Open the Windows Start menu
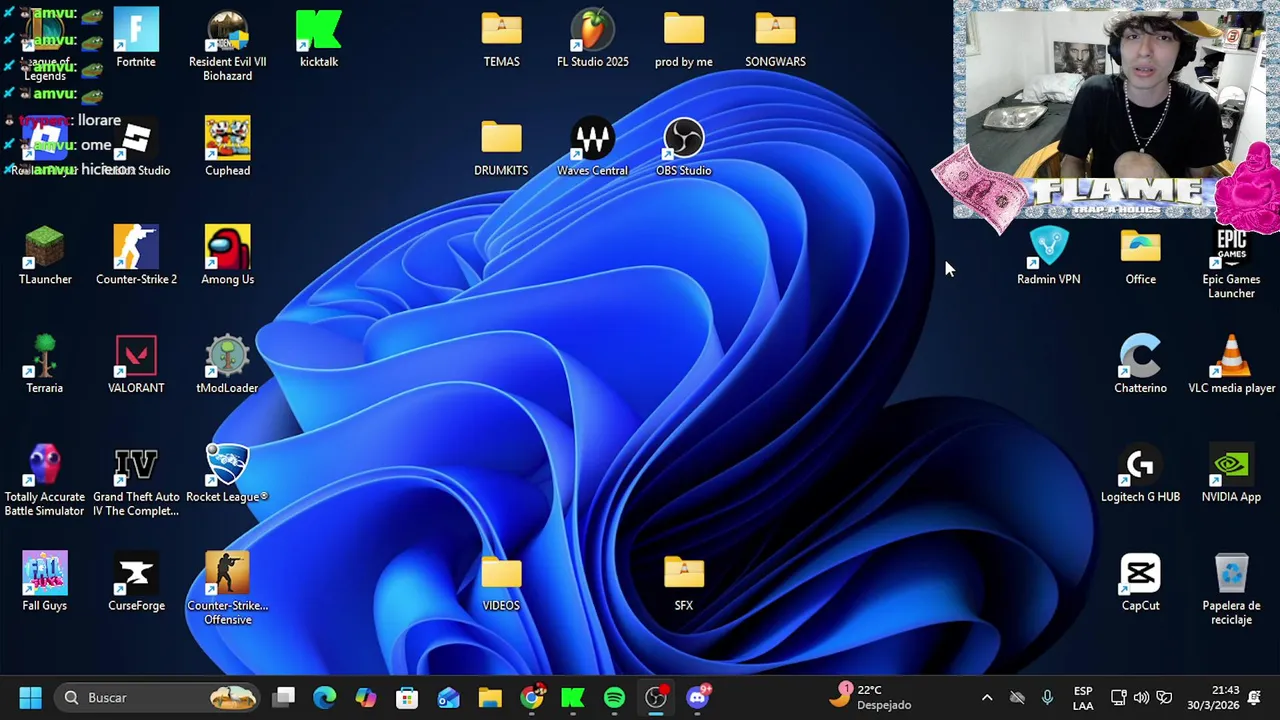The image size is (1280, 720). tap(30, 697)
